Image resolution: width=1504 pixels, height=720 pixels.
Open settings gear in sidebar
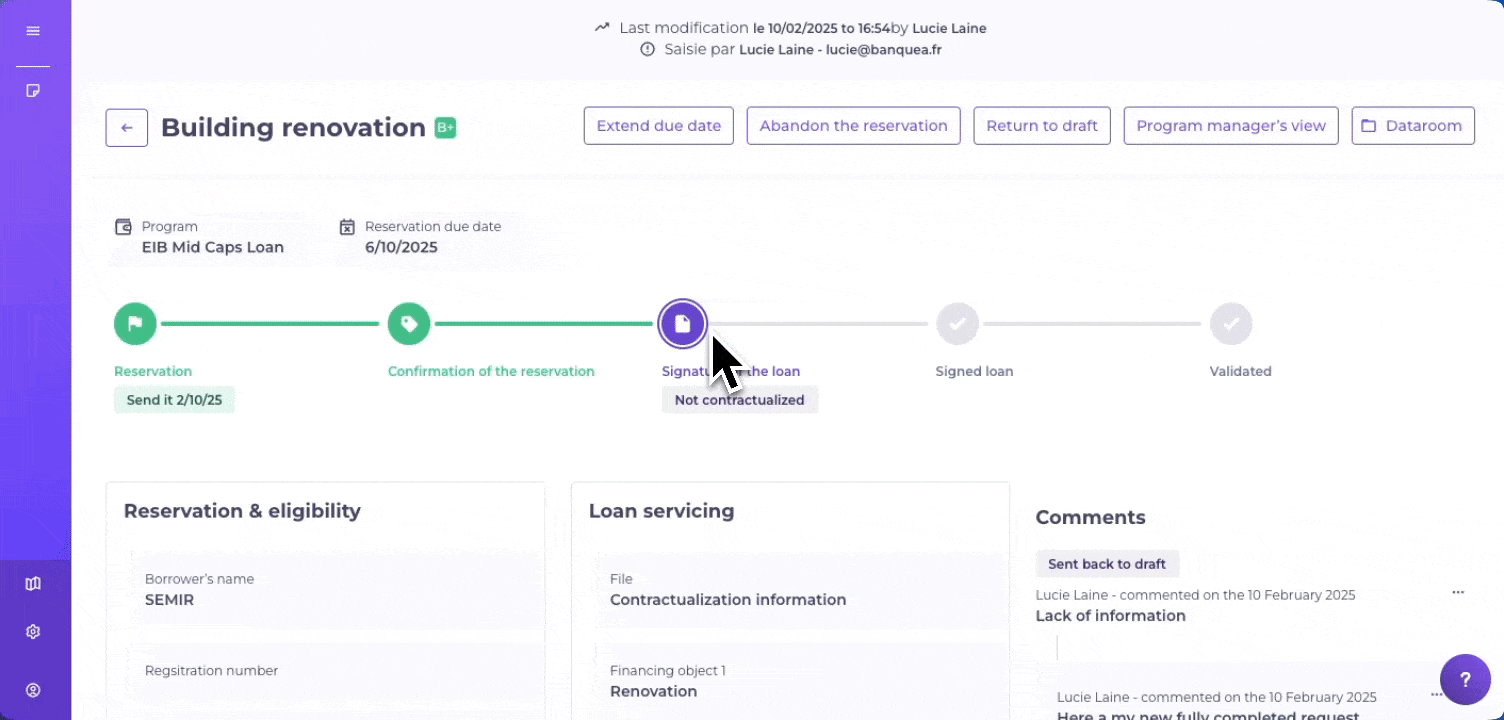tap(33, 632)
